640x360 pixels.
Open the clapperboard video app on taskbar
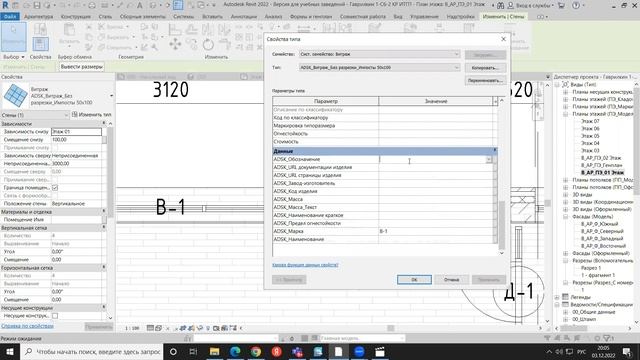(x=380, y=351)
